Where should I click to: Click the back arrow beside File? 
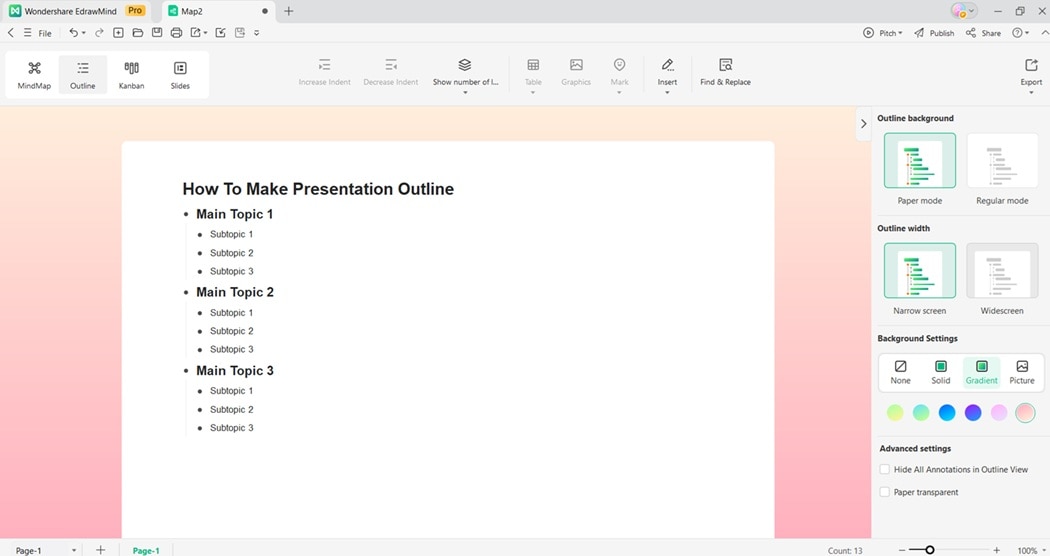(11, 33)
